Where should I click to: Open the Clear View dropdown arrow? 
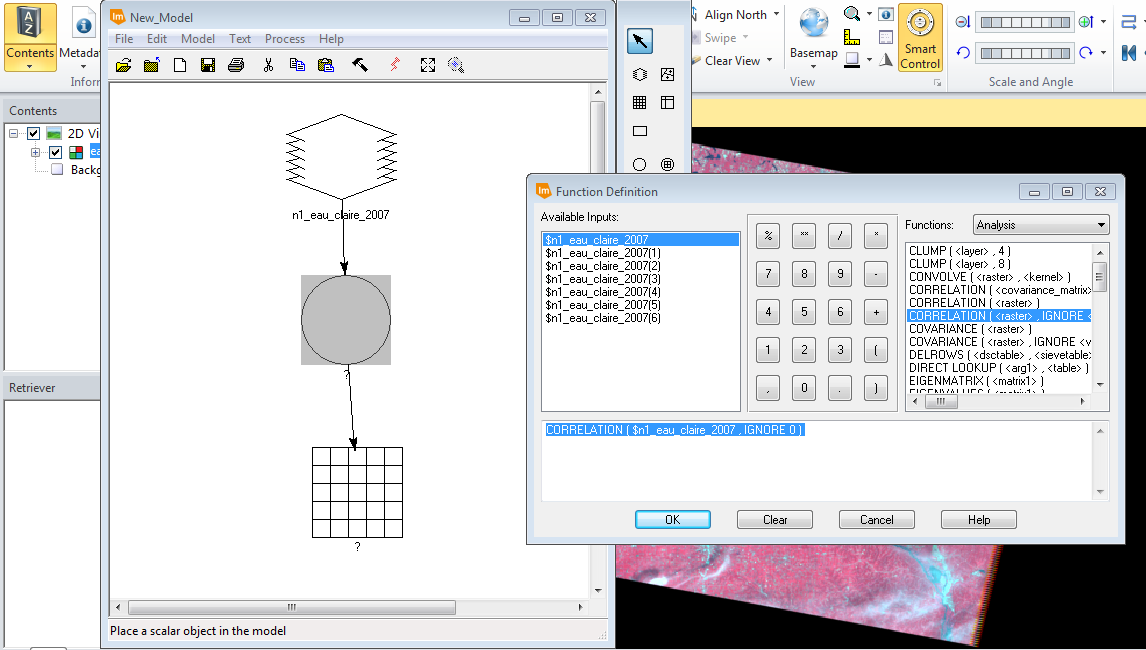coord(770,61)
